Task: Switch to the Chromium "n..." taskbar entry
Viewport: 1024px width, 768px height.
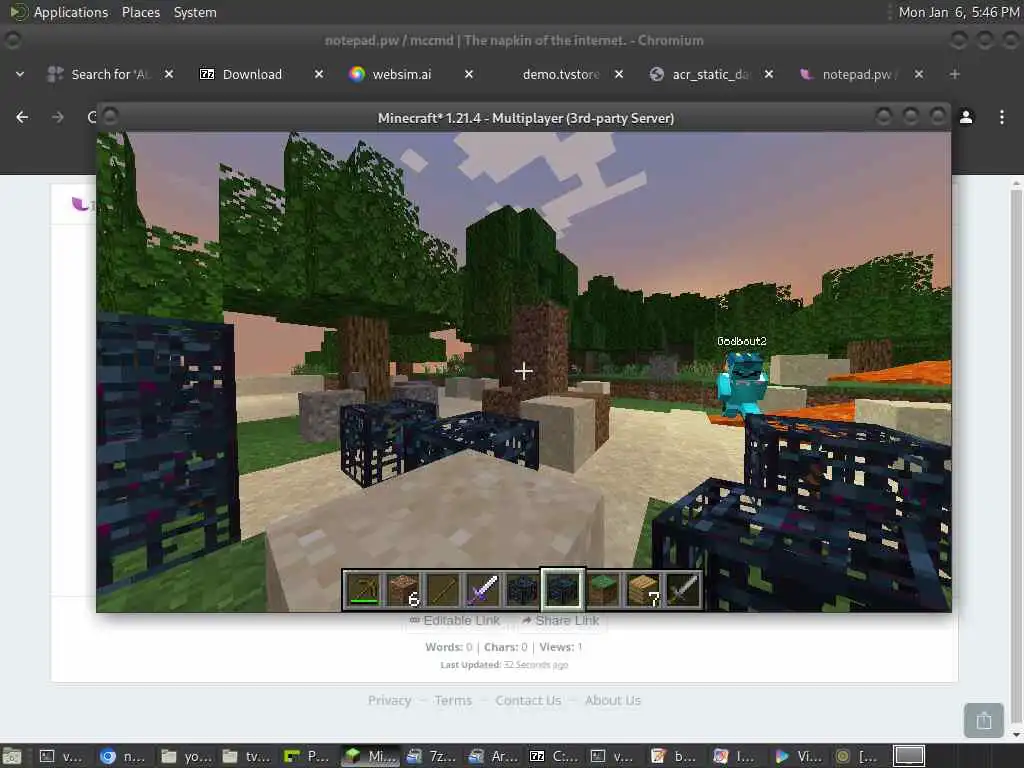Action: pos(122,756)
